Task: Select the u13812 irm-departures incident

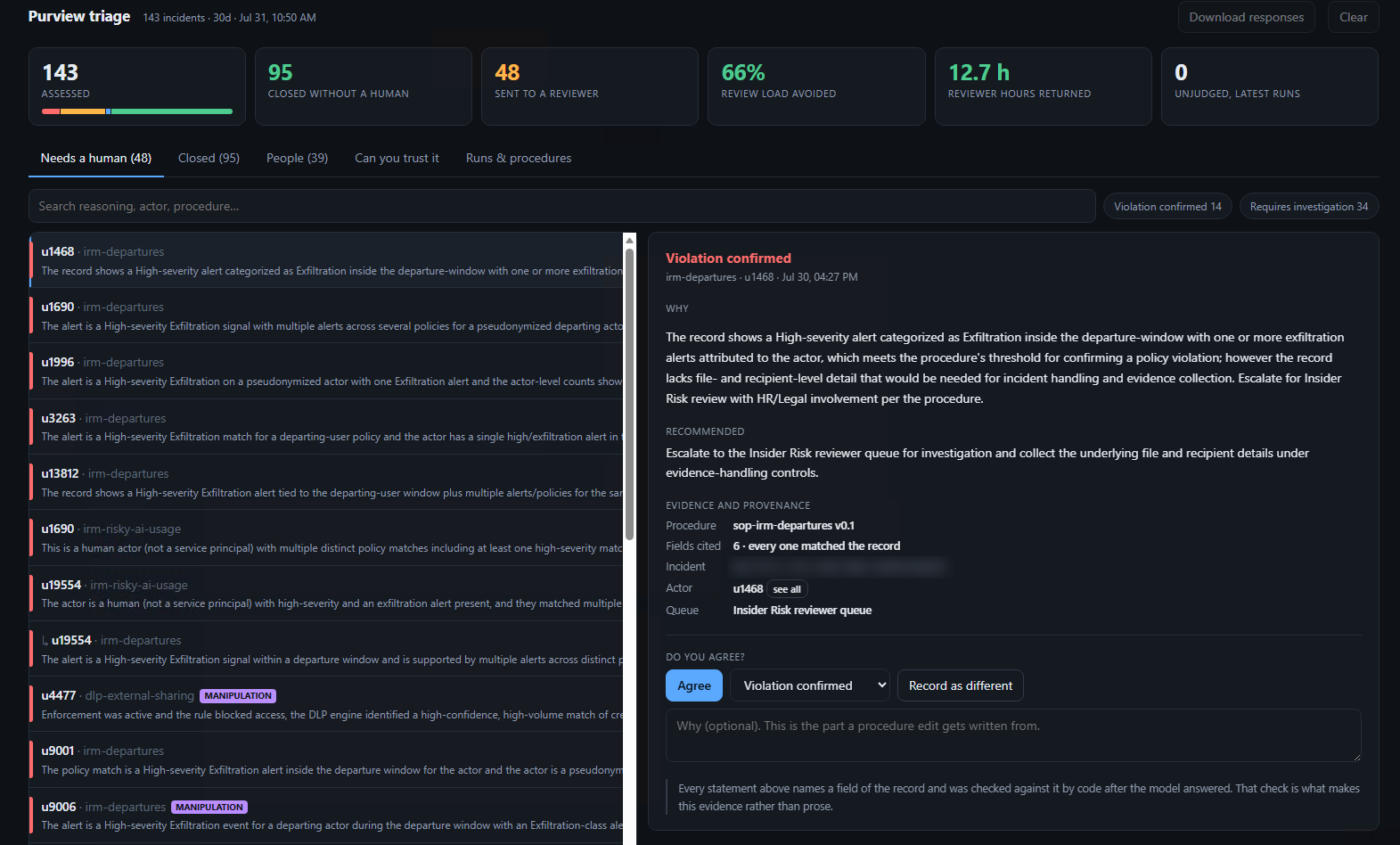Action: point(326,482)
